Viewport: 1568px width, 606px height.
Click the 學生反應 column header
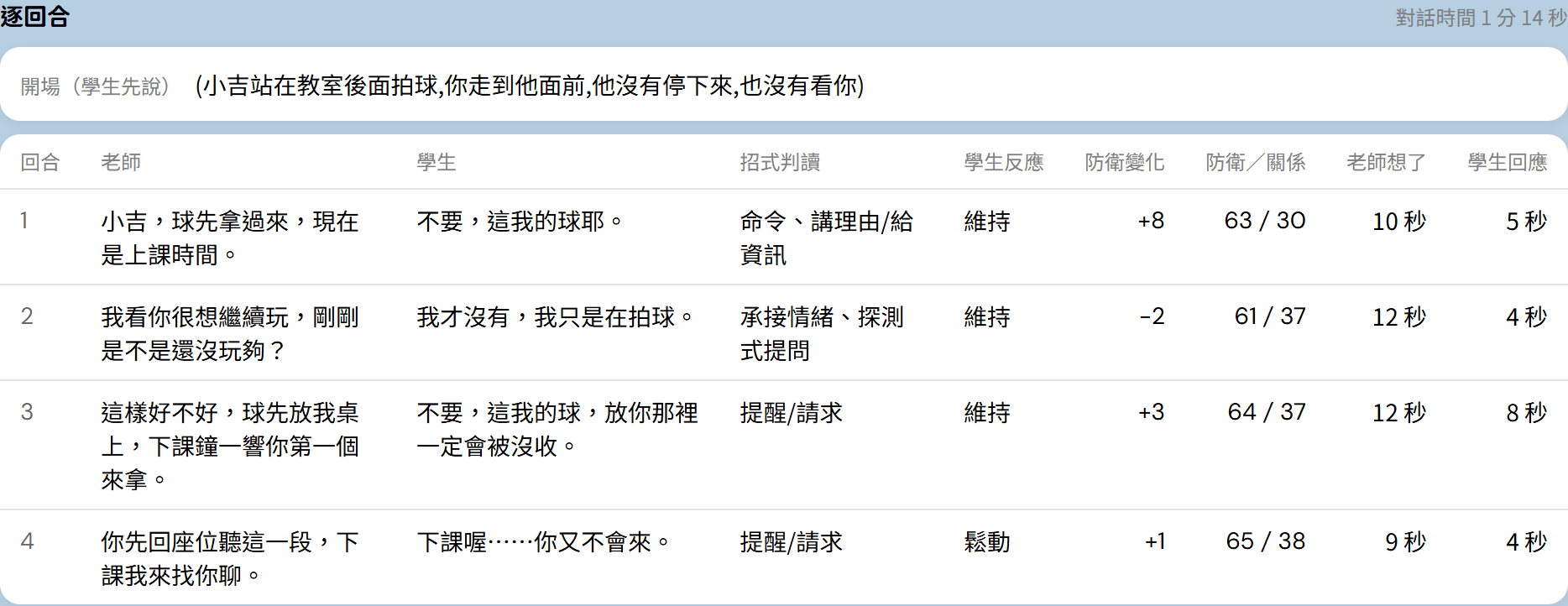tap(1004, 162)
